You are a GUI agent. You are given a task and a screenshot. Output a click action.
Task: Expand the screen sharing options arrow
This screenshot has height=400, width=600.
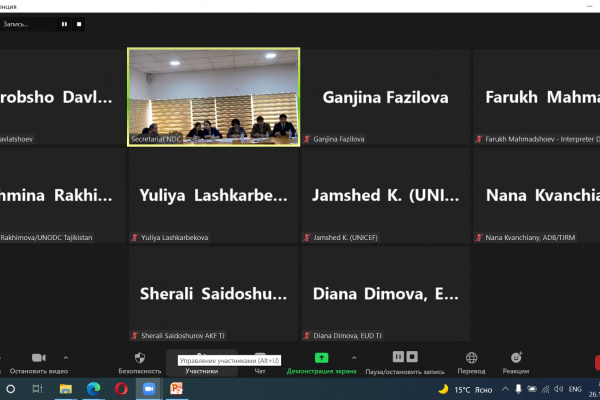[x=354, y=357]
